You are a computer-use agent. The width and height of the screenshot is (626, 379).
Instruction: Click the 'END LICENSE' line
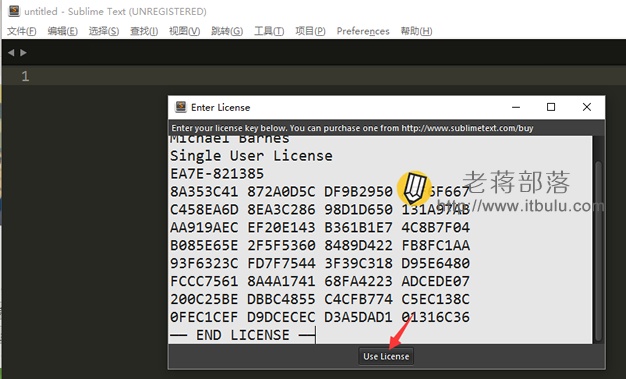click(242, 335)
